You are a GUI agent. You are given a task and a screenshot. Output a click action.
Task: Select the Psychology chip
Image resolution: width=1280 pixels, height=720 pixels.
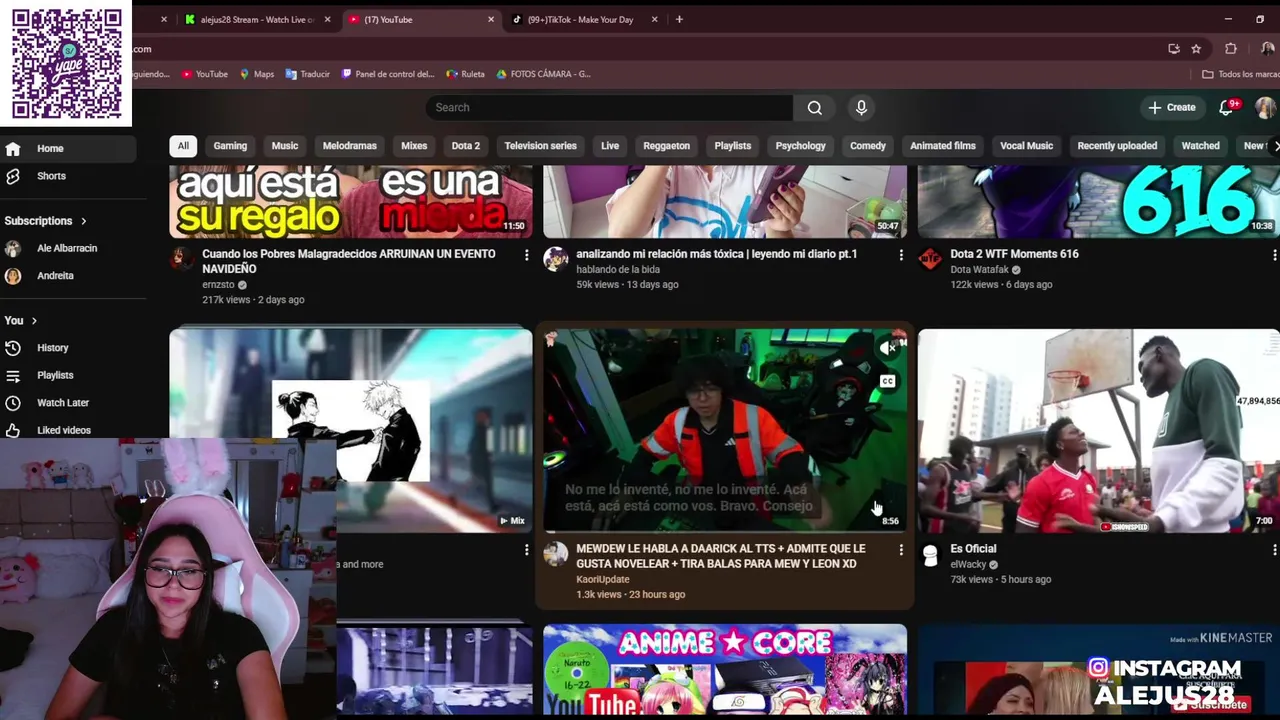801,146
